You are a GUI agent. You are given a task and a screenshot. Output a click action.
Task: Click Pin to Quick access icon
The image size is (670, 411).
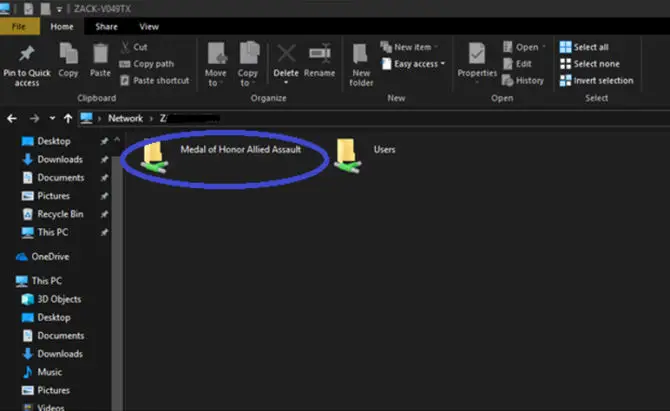click(x=26, y=53)
